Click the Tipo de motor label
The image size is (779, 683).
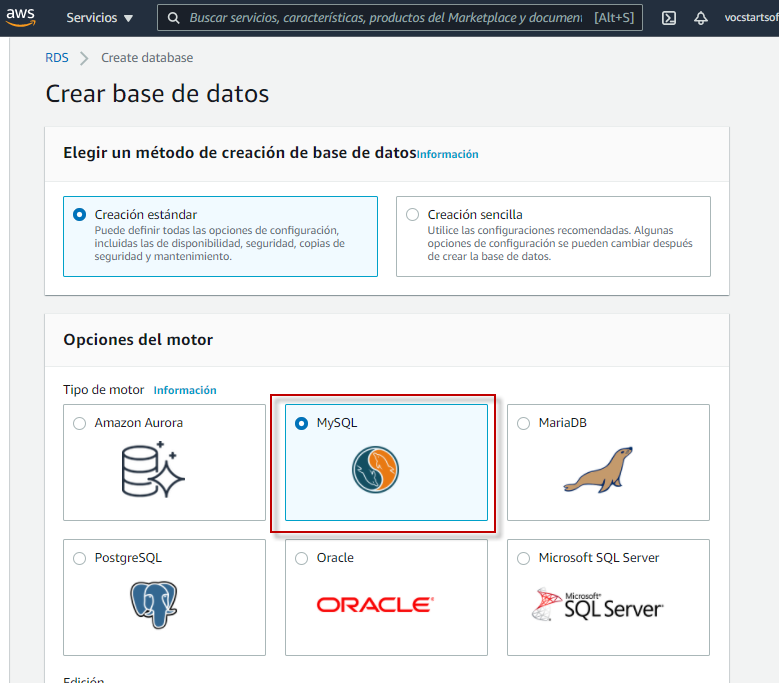[x=103, y=390]
